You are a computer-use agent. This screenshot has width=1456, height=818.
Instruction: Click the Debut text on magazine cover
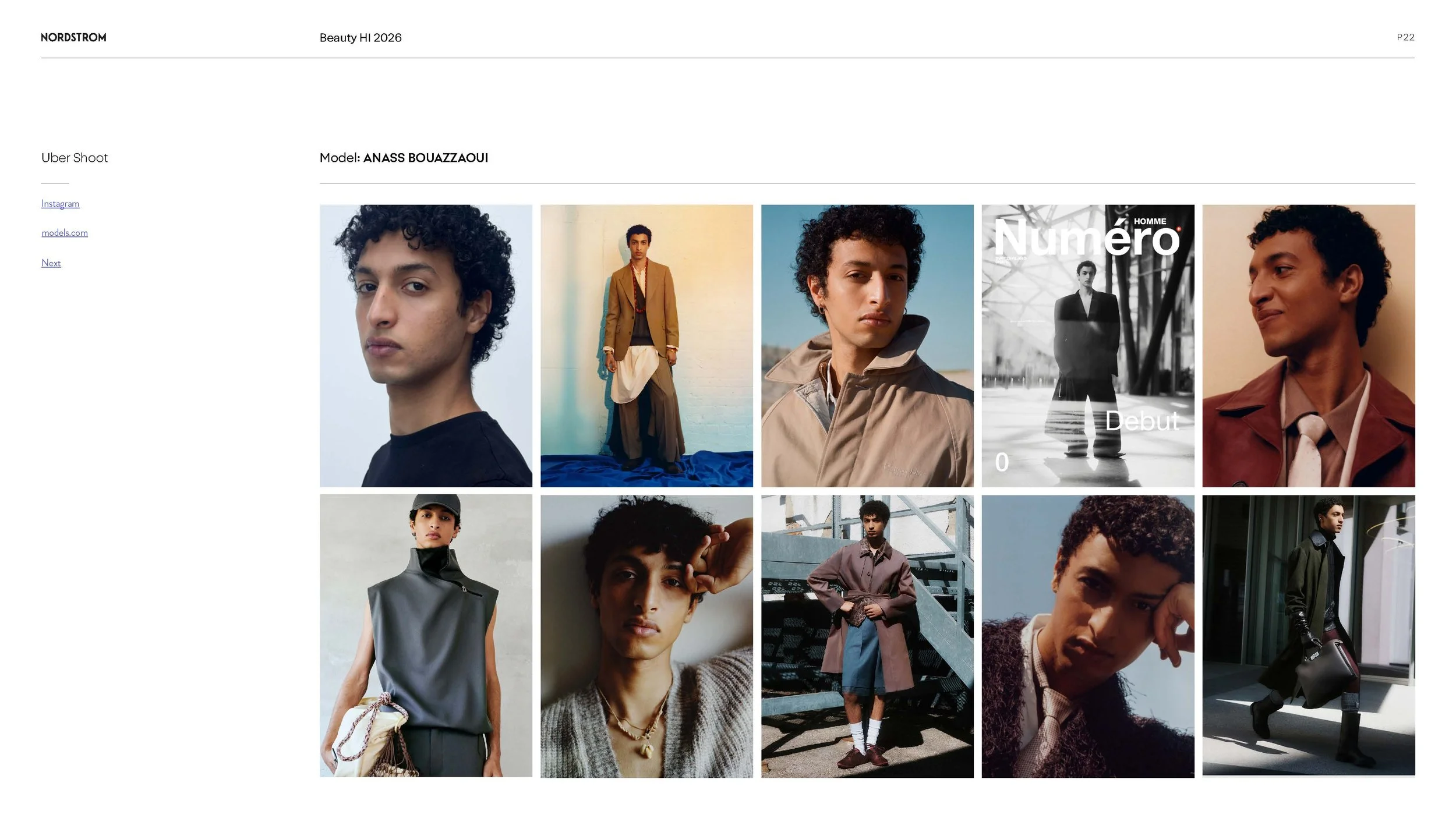tap(1142, 420)
